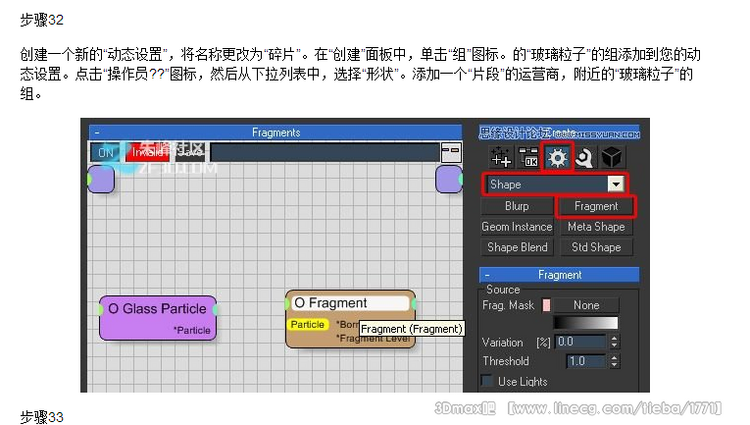750x425 pixels.
Task: Click the Source group label
Action: point(503,289)
